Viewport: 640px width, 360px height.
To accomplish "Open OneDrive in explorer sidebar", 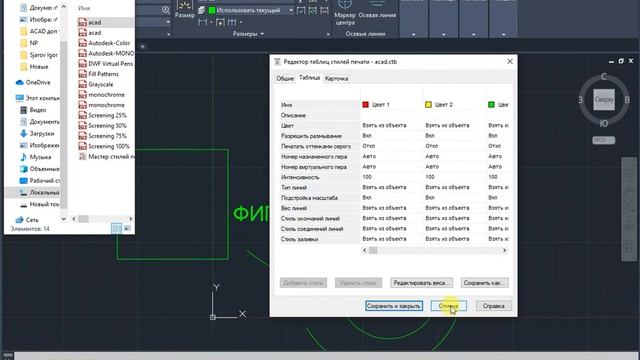I will [x=33, y=82].
